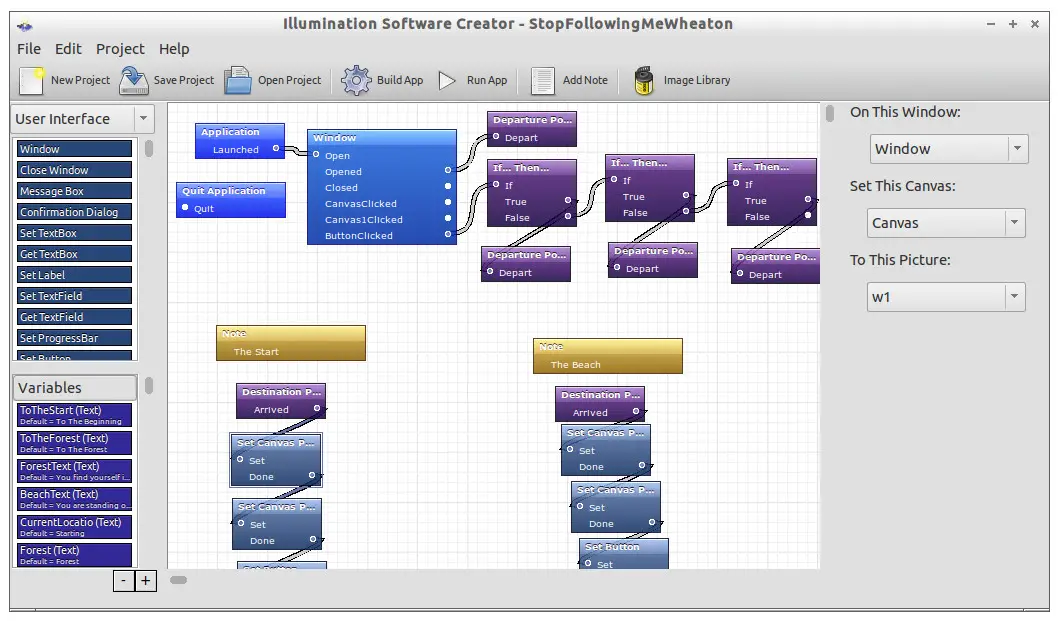Viewport: 1059px width, 621px height.
Task: Select the Set Label block
Action: (74, 274)
